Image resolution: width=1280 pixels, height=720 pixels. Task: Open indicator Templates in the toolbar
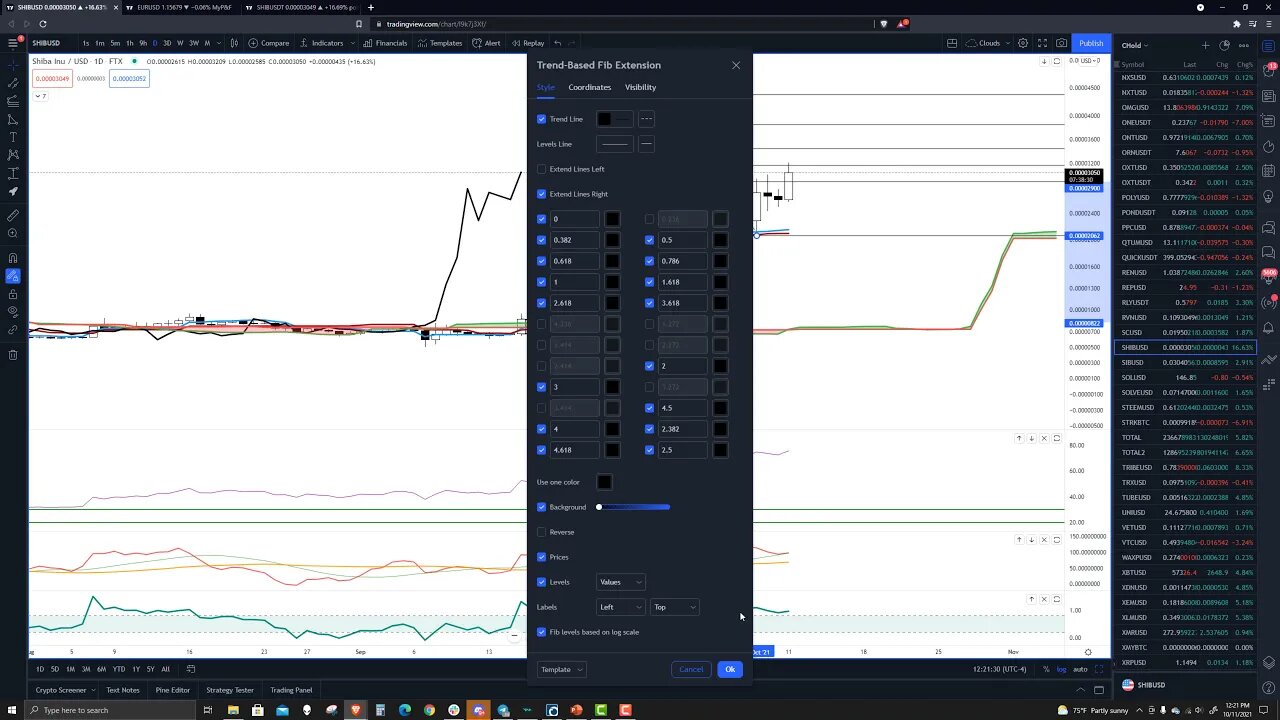pos(440,43)
